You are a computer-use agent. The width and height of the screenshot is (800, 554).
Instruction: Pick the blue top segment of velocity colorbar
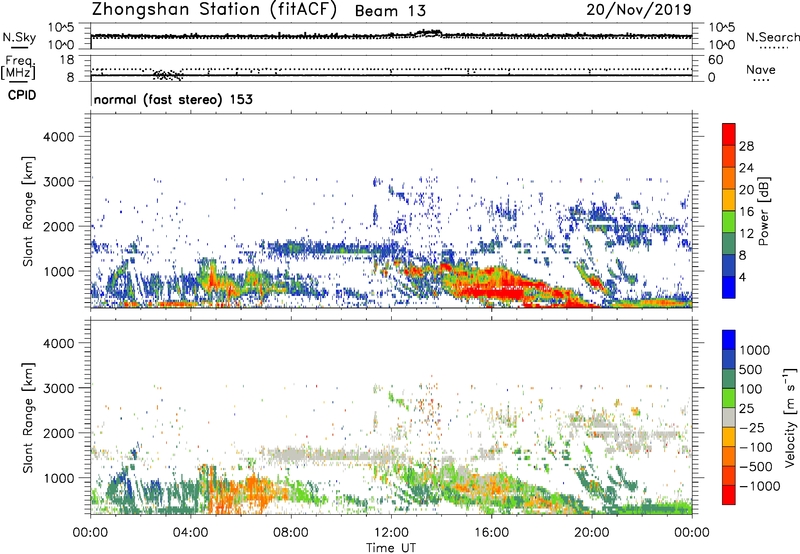coord(729,340)
